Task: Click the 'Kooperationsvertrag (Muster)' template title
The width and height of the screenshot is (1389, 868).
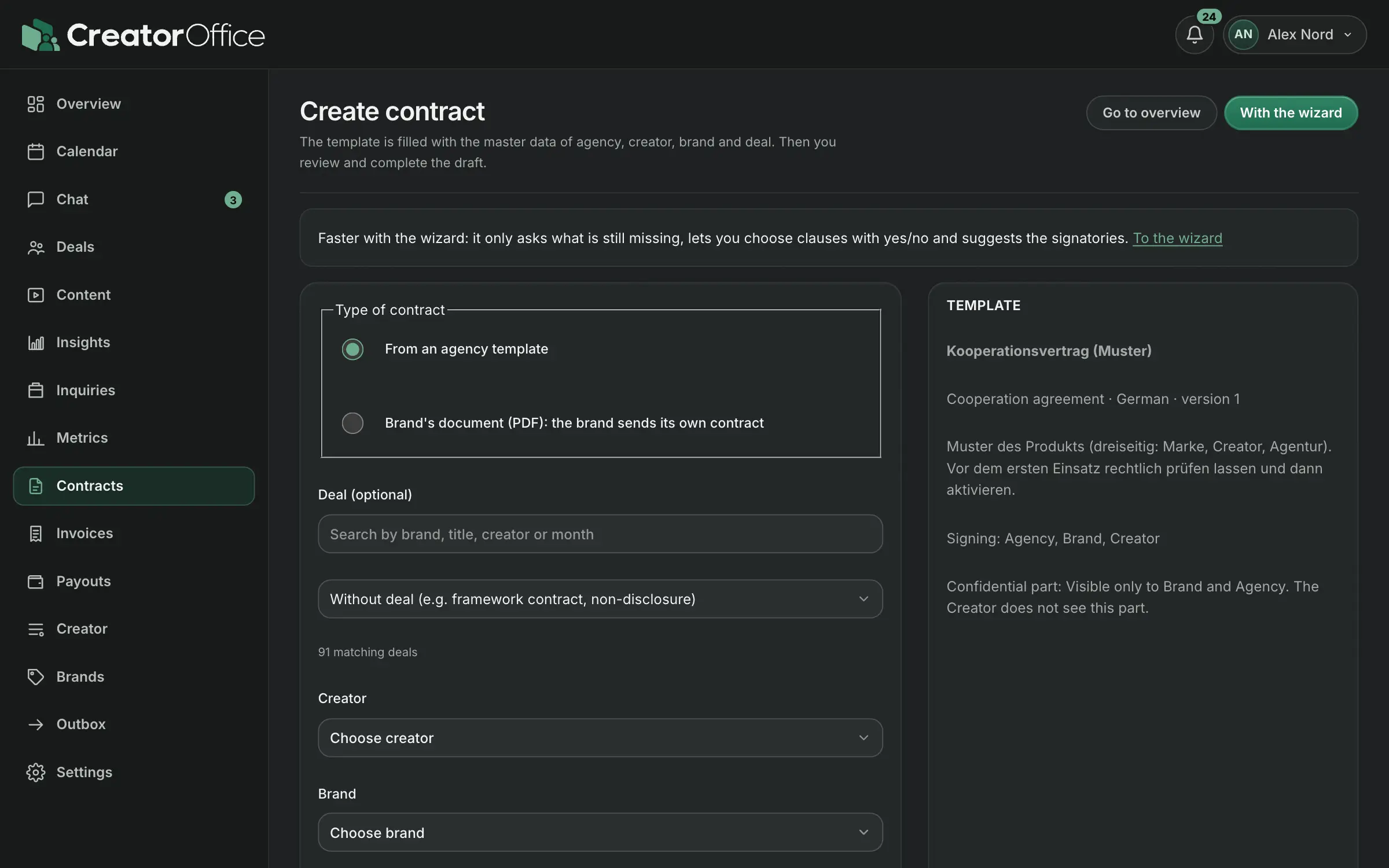Action: (x=1049, y=351)
